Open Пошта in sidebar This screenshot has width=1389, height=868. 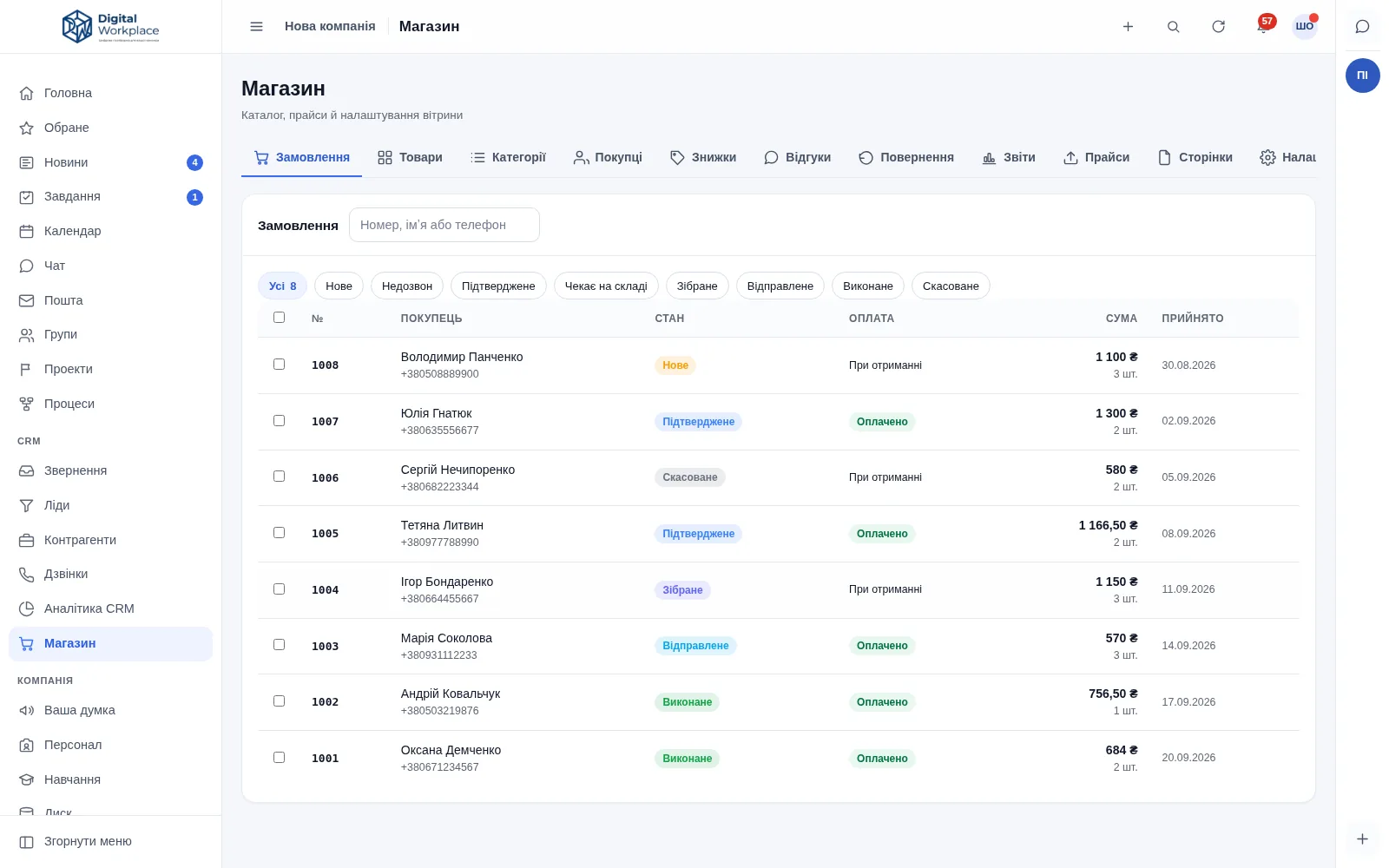(110, 300)
